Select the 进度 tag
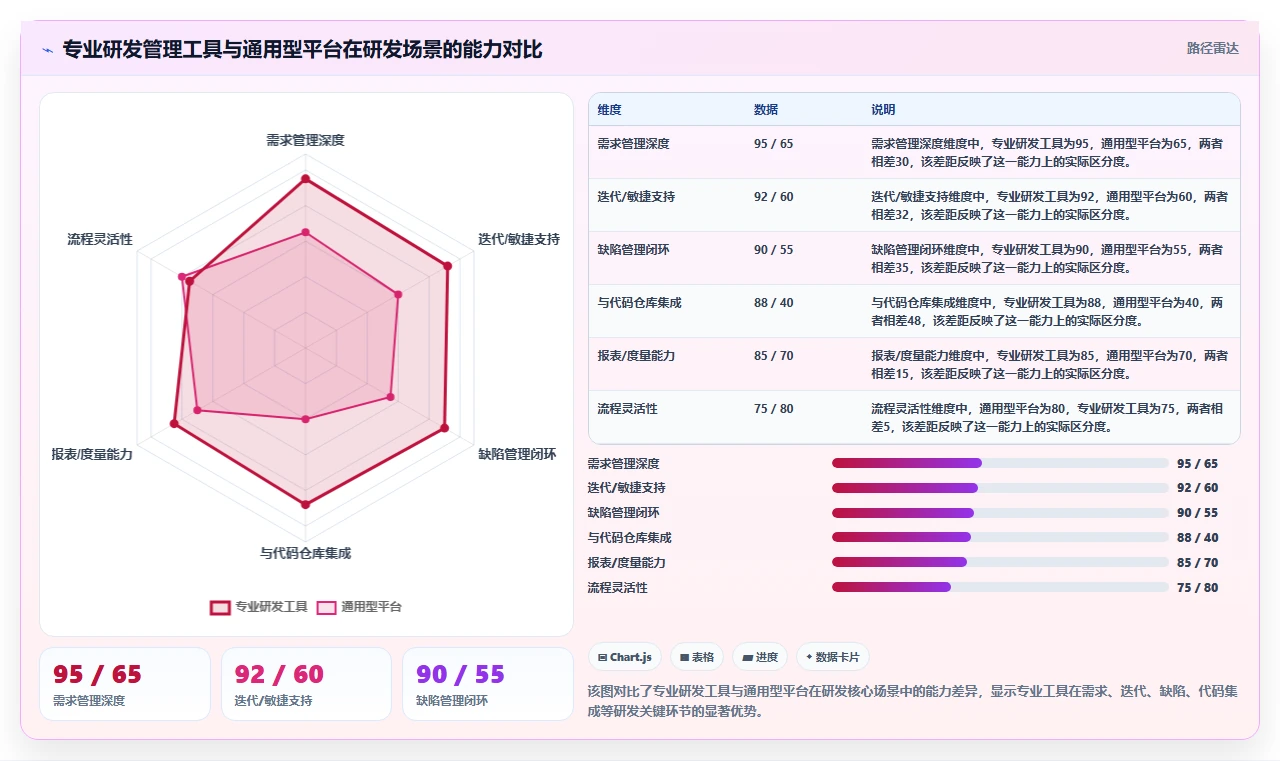 [760, 657]
